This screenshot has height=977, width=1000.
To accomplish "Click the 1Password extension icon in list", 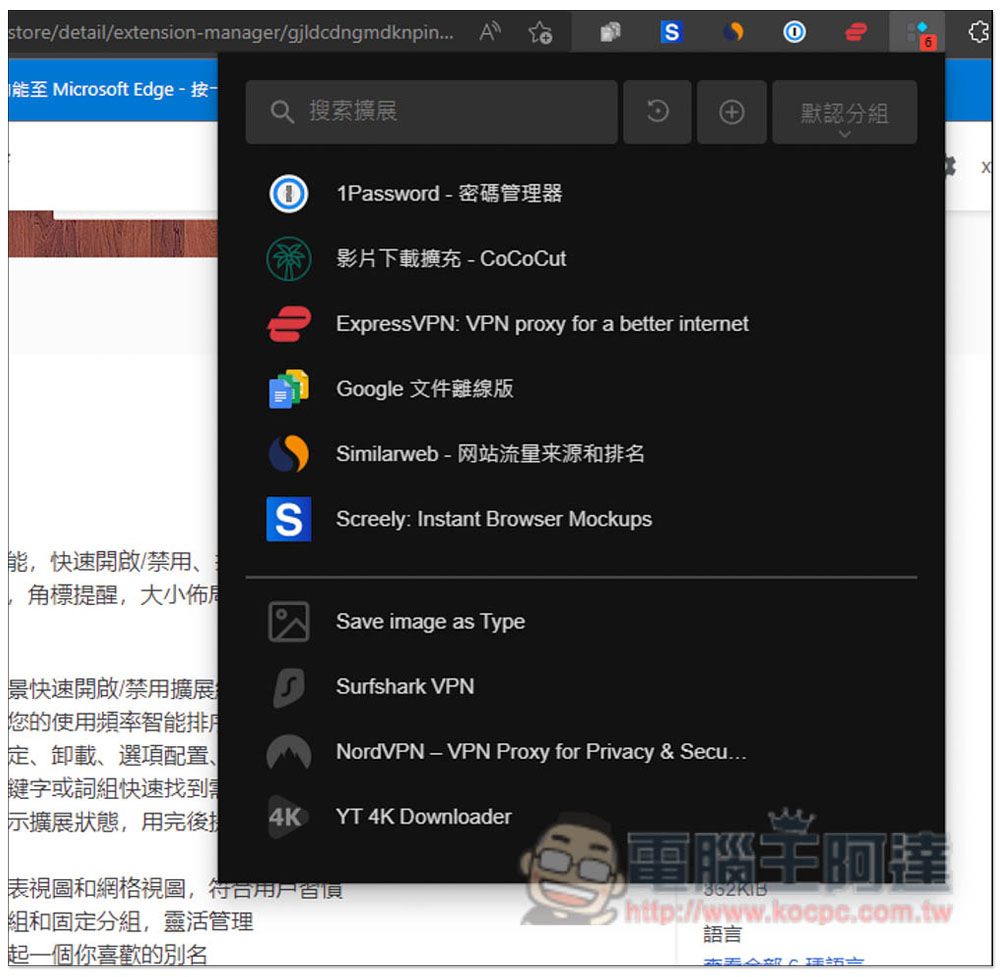I will pos(289,193).
